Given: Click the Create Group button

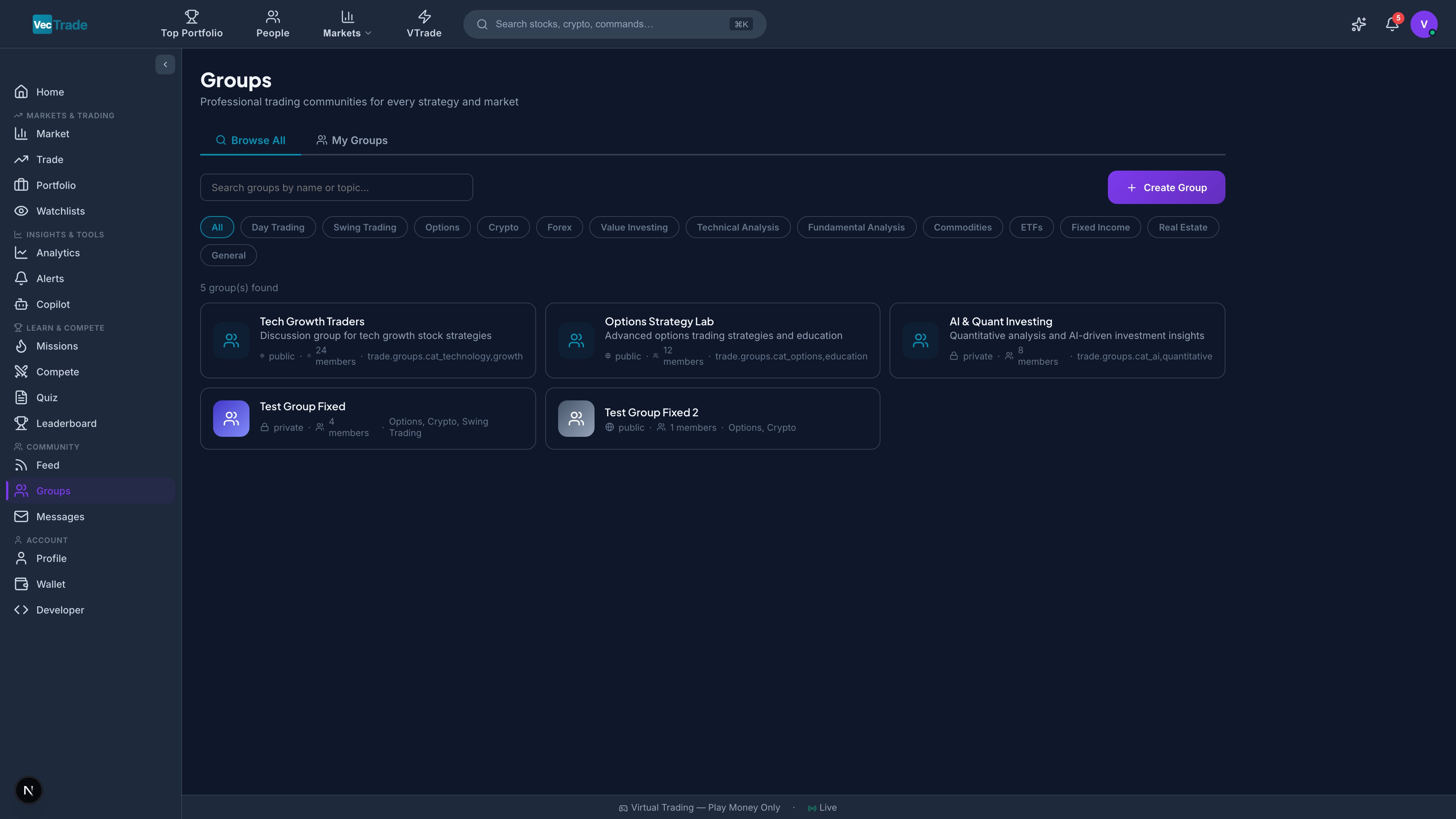Looking at the screenshot, I should coord(1166,187).
